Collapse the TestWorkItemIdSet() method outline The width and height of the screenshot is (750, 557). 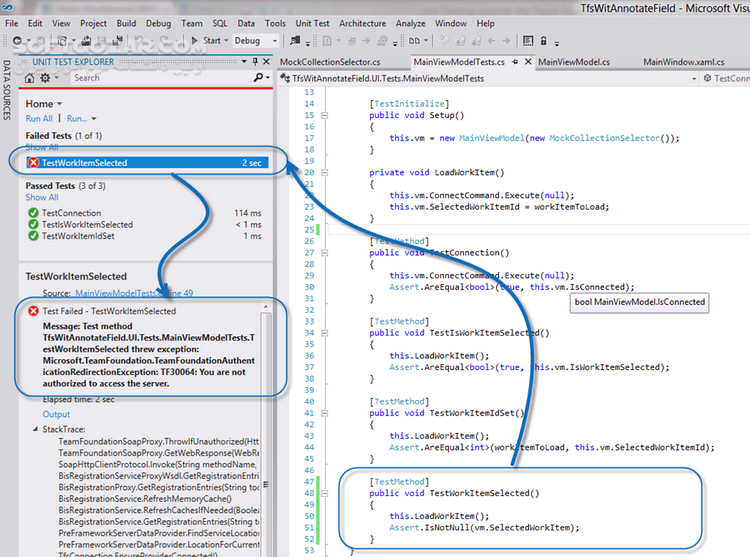[x=325, y=414]
